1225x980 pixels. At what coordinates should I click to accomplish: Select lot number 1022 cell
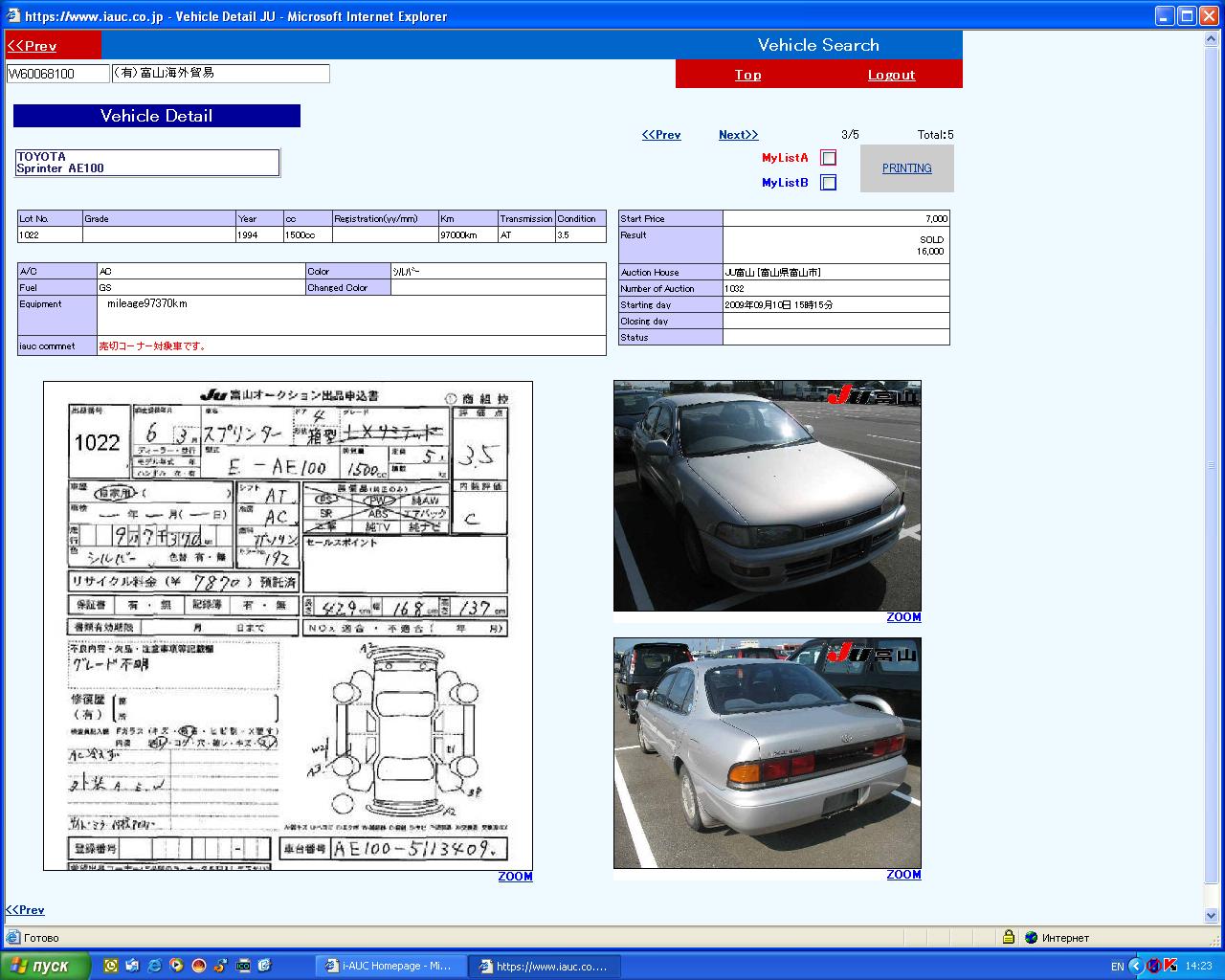click(x=50, y=234)
